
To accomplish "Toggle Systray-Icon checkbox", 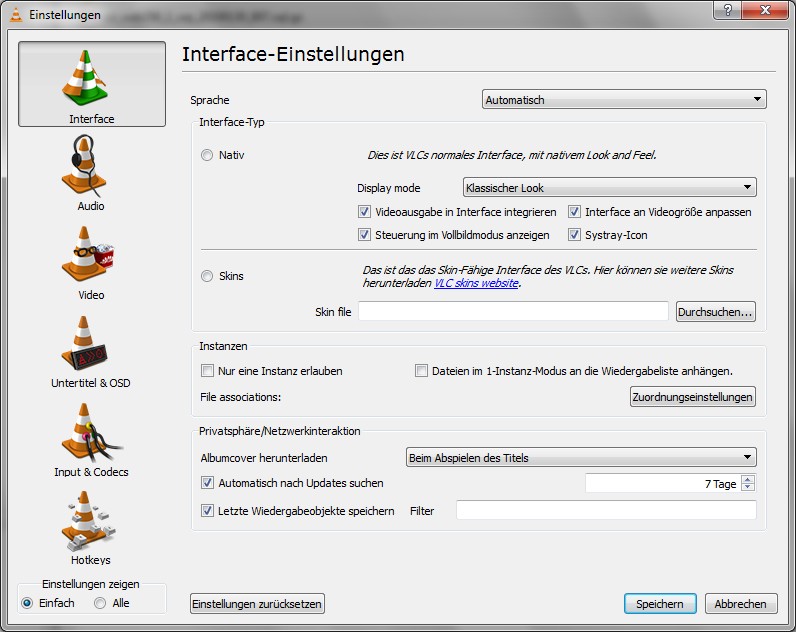I will tap(575, 235).
